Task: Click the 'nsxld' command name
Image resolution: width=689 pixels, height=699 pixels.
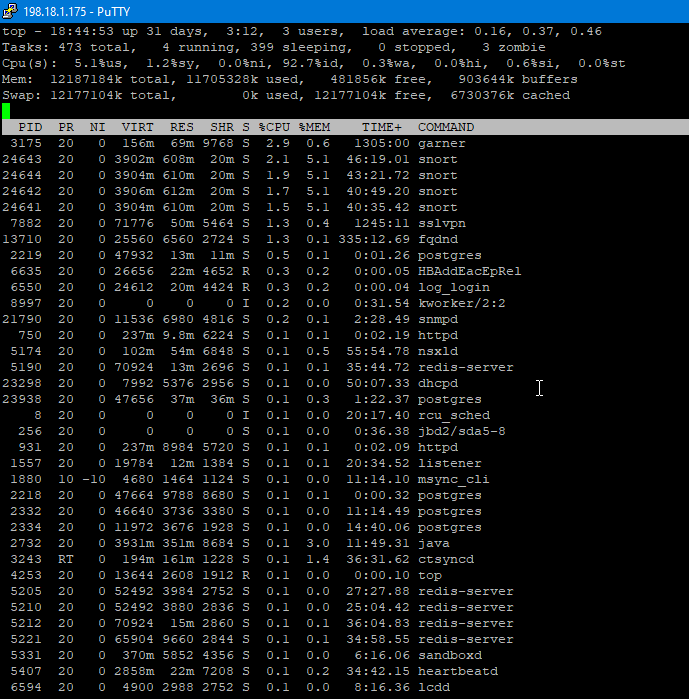Action: [438, 352]
